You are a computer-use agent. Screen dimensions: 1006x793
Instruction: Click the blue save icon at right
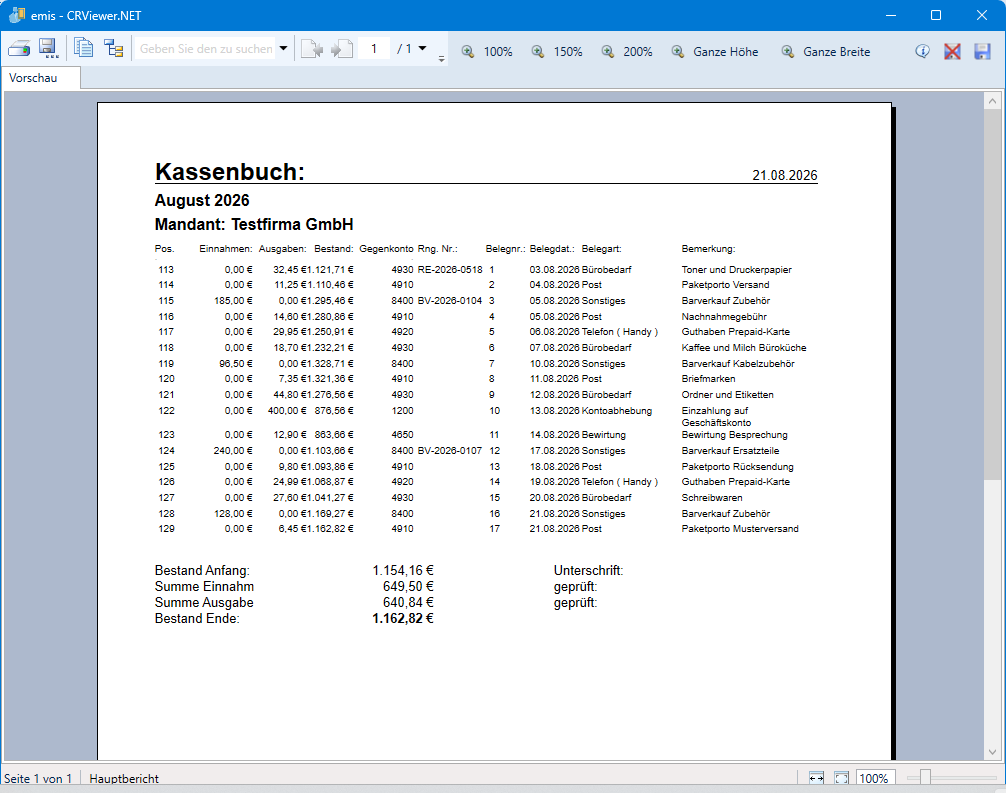982,51
